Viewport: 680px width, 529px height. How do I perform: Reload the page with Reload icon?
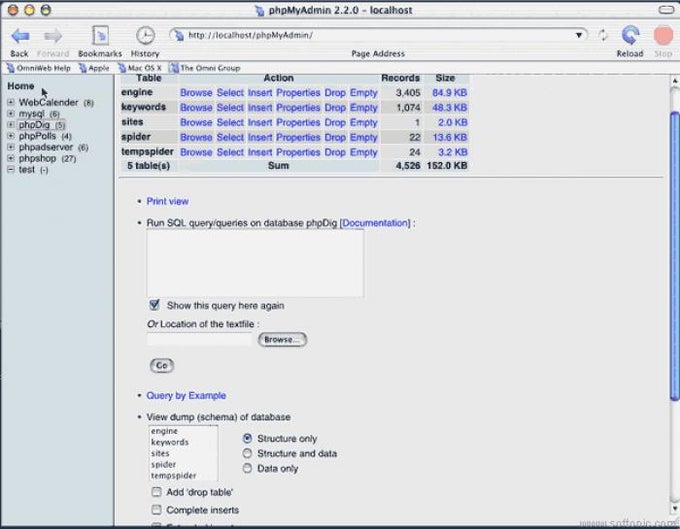630,36
